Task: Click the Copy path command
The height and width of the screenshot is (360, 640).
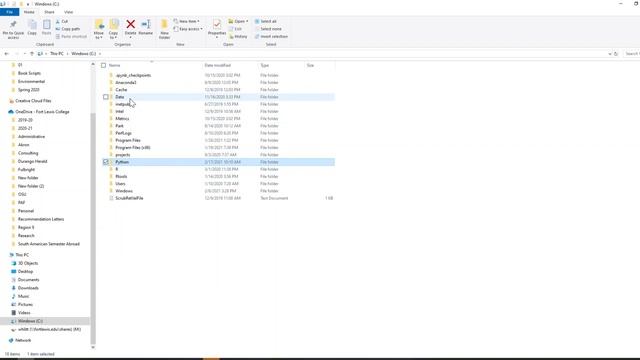Action: click(x=68, y=29)
